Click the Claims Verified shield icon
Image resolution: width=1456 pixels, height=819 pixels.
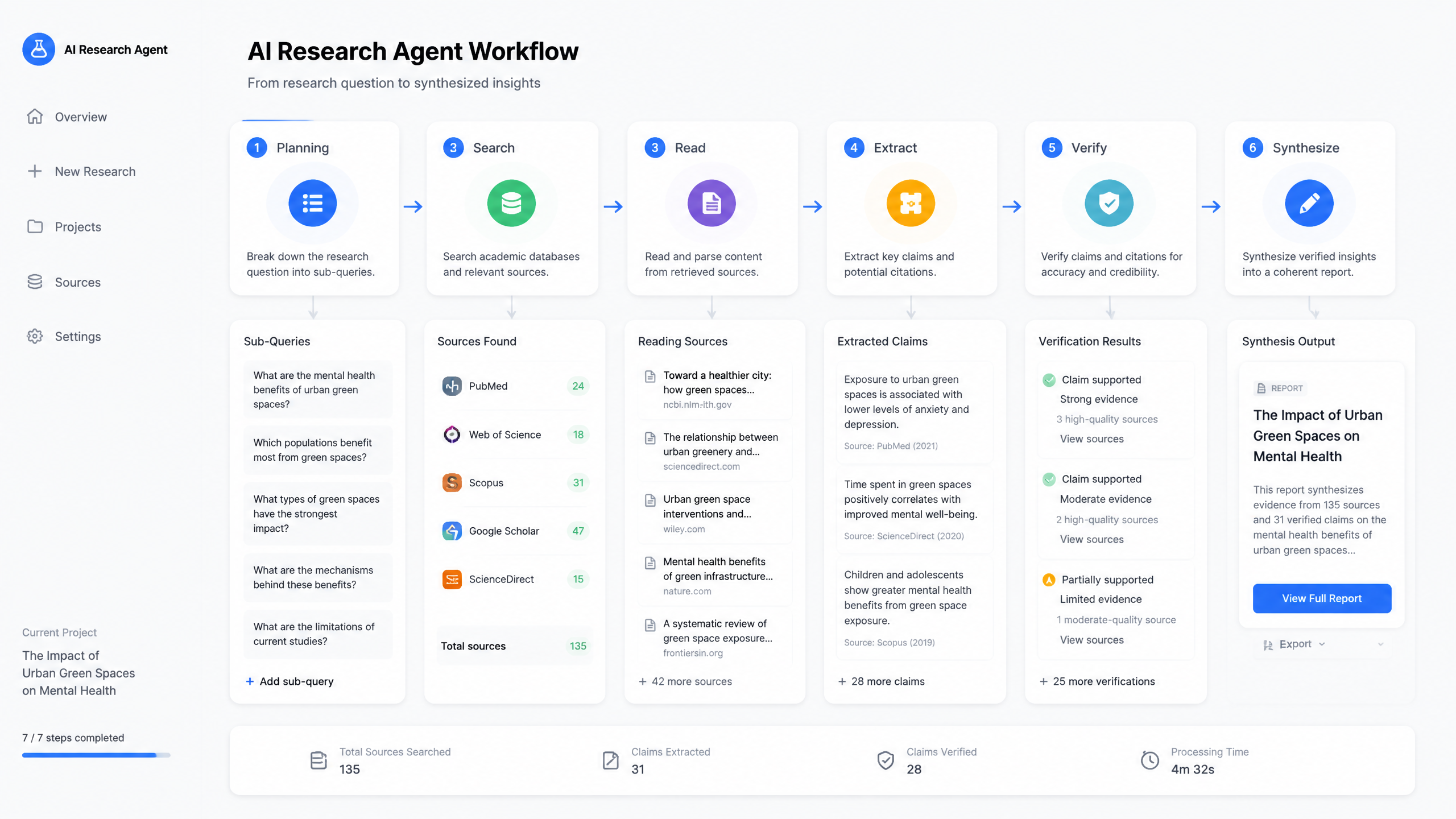pyautogui.click(x=886, y=760)
